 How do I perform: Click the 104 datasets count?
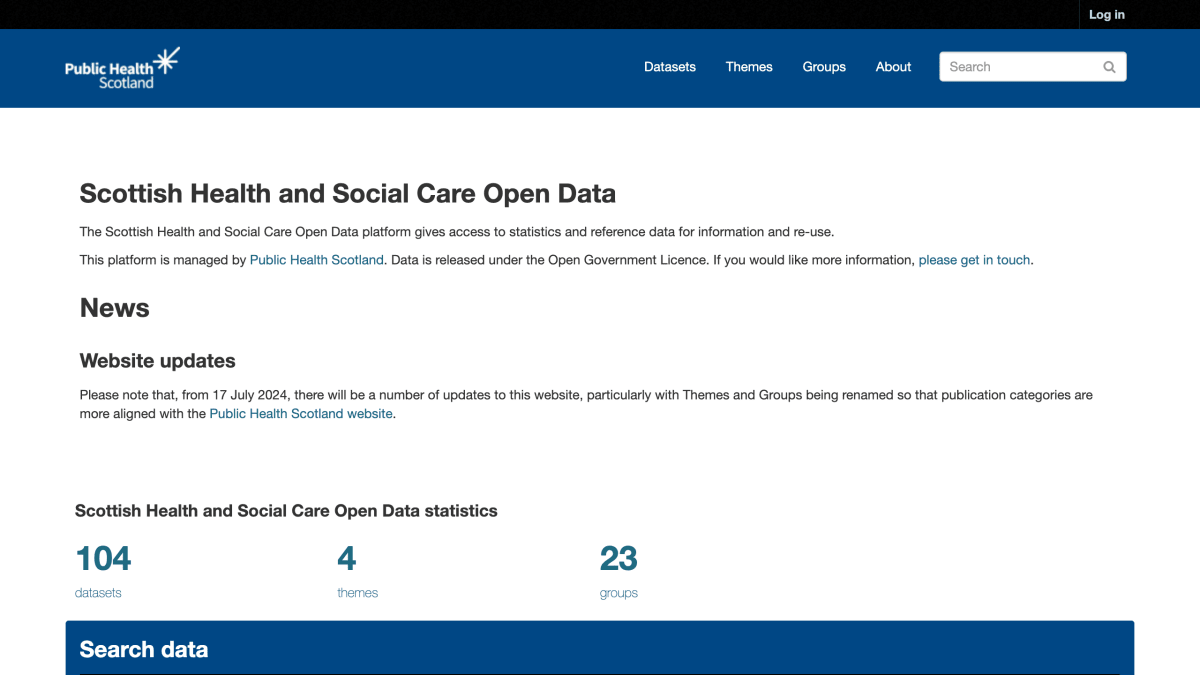point(103,558)
